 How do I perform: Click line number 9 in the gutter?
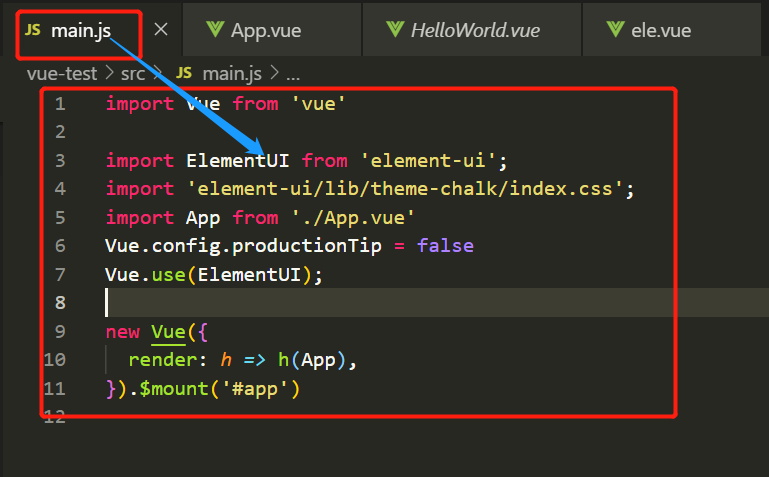coord(60,332)
